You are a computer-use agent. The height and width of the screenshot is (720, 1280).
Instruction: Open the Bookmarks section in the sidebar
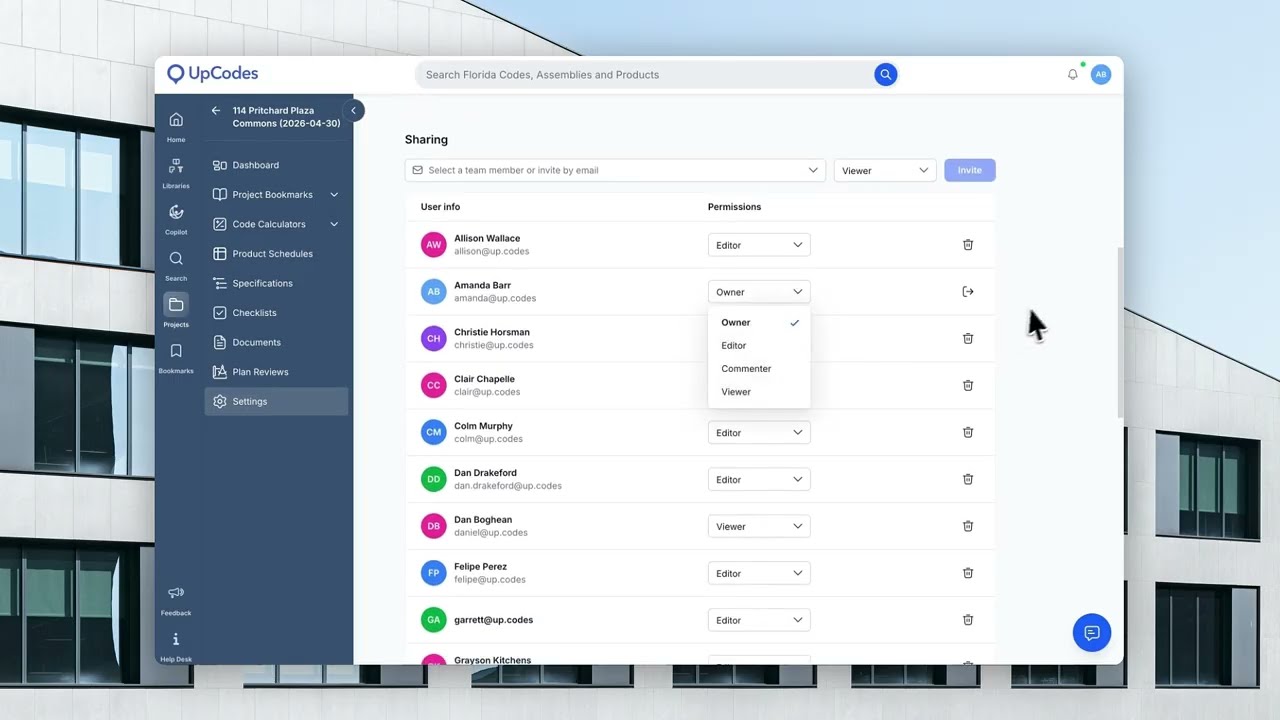[176, 357]
